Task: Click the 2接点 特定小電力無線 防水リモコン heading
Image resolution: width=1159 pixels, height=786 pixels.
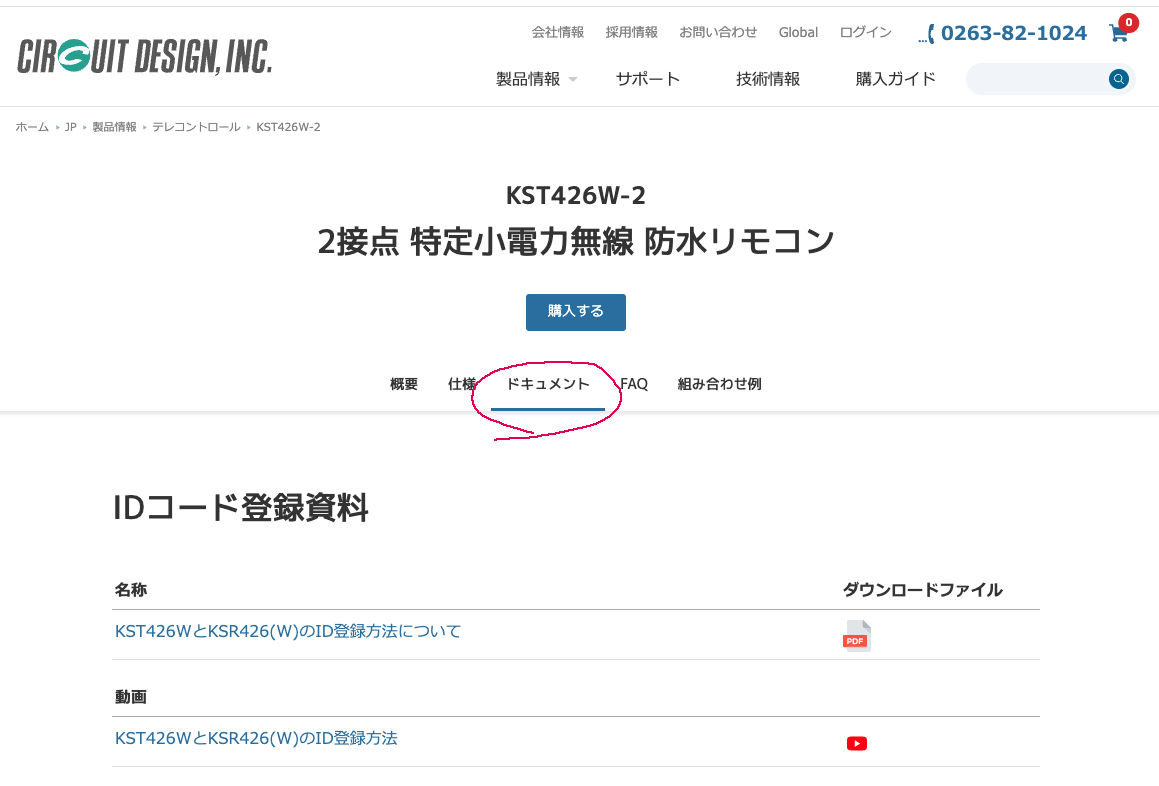Action: 576,242
